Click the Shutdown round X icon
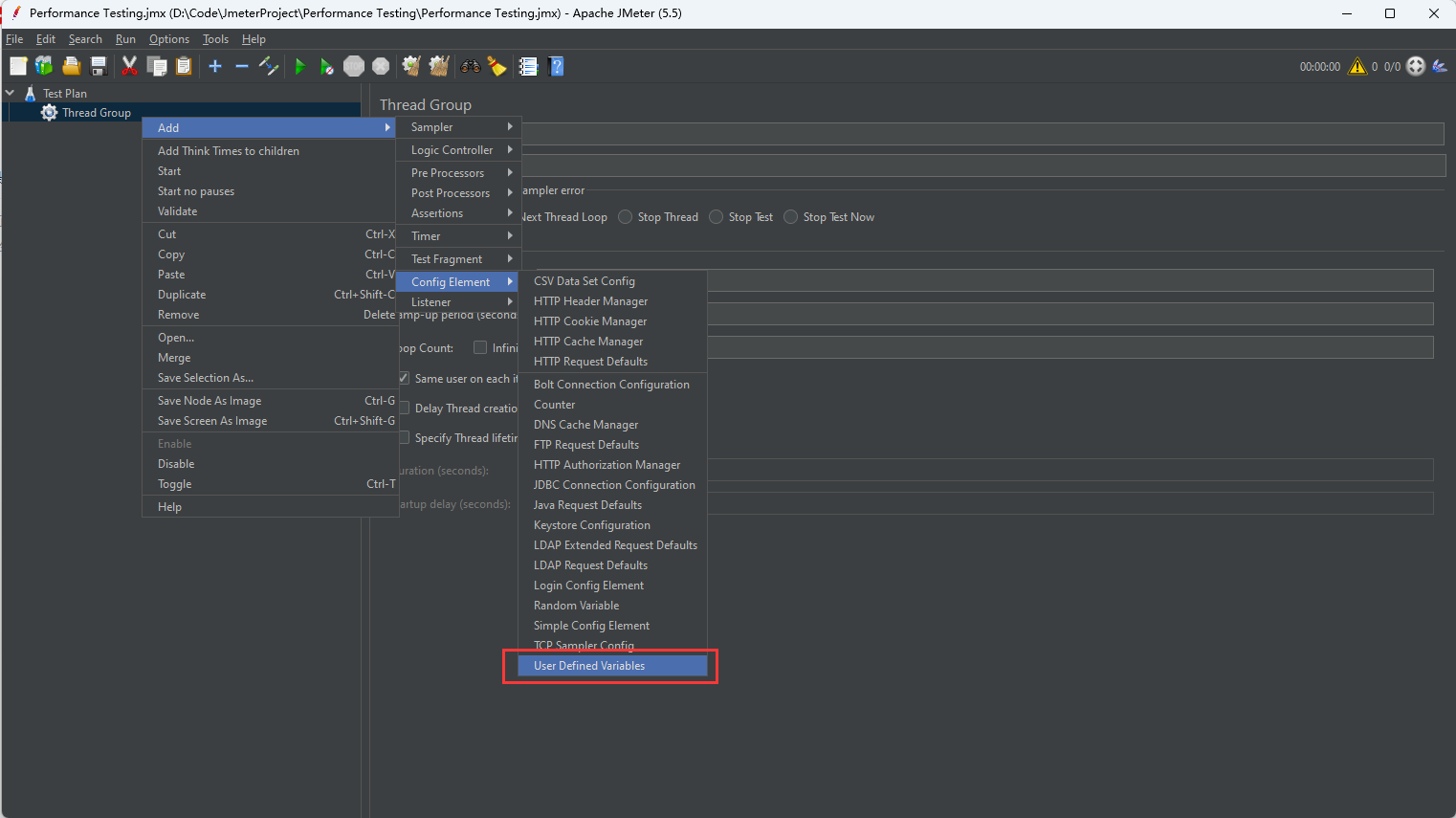1456x818 pixels. [x=381, y=66]
